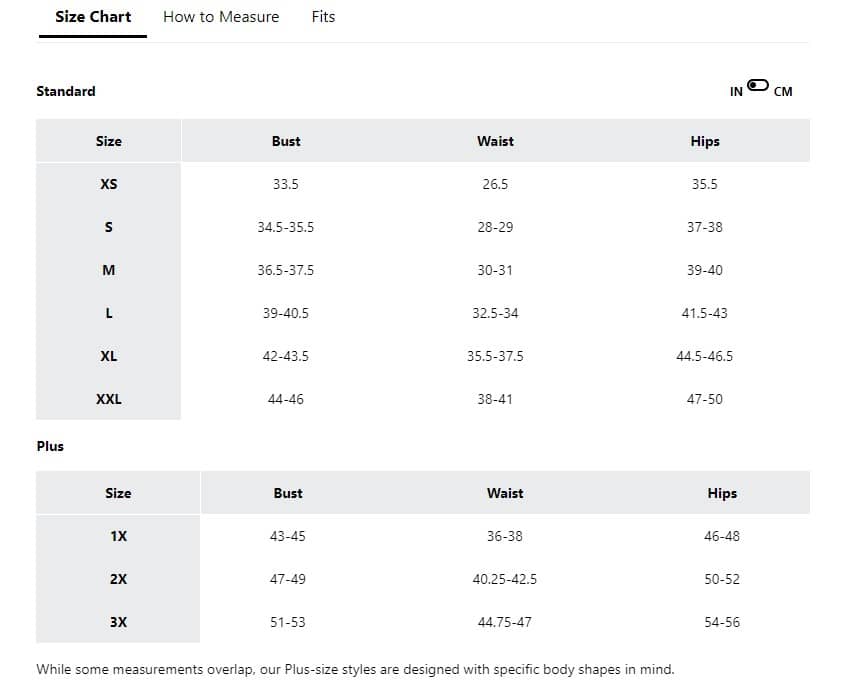Image resolution: width=860 pixels, height=681 pixels.
Task: Select the Size Chart tab
Action: [x=93, y=17]
